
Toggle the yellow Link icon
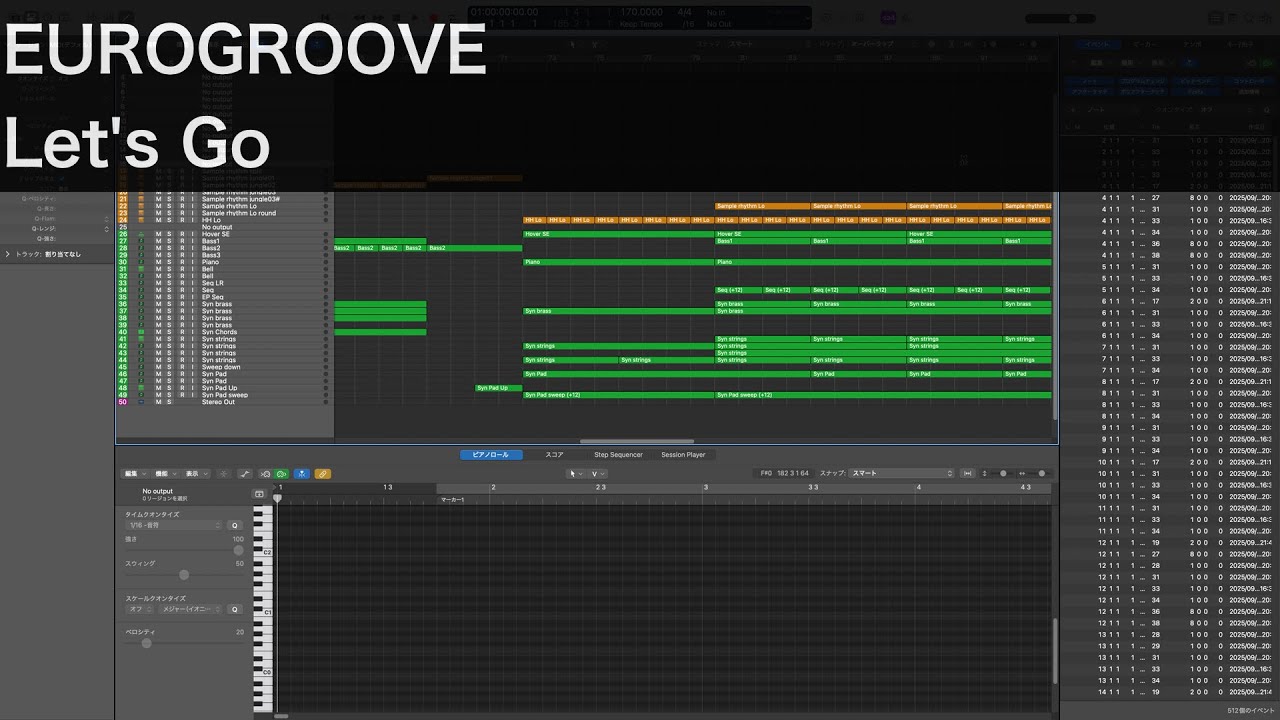[323, 474]
